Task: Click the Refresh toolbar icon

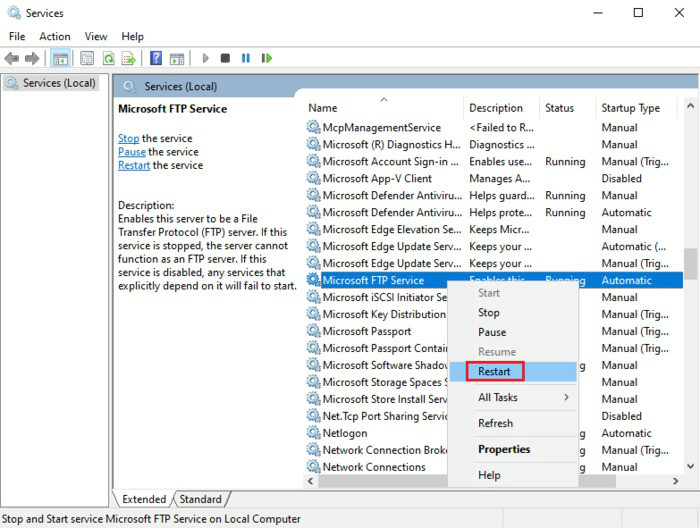Action: coord(108,59)
